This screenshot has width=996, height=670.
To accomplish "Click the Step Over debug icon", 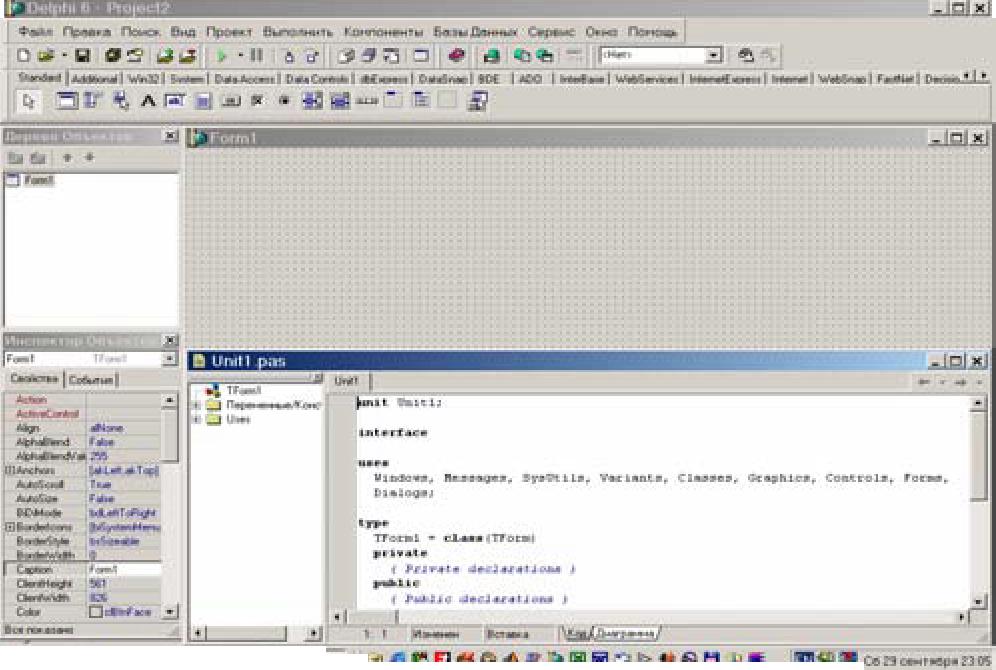I will [311, 56].
